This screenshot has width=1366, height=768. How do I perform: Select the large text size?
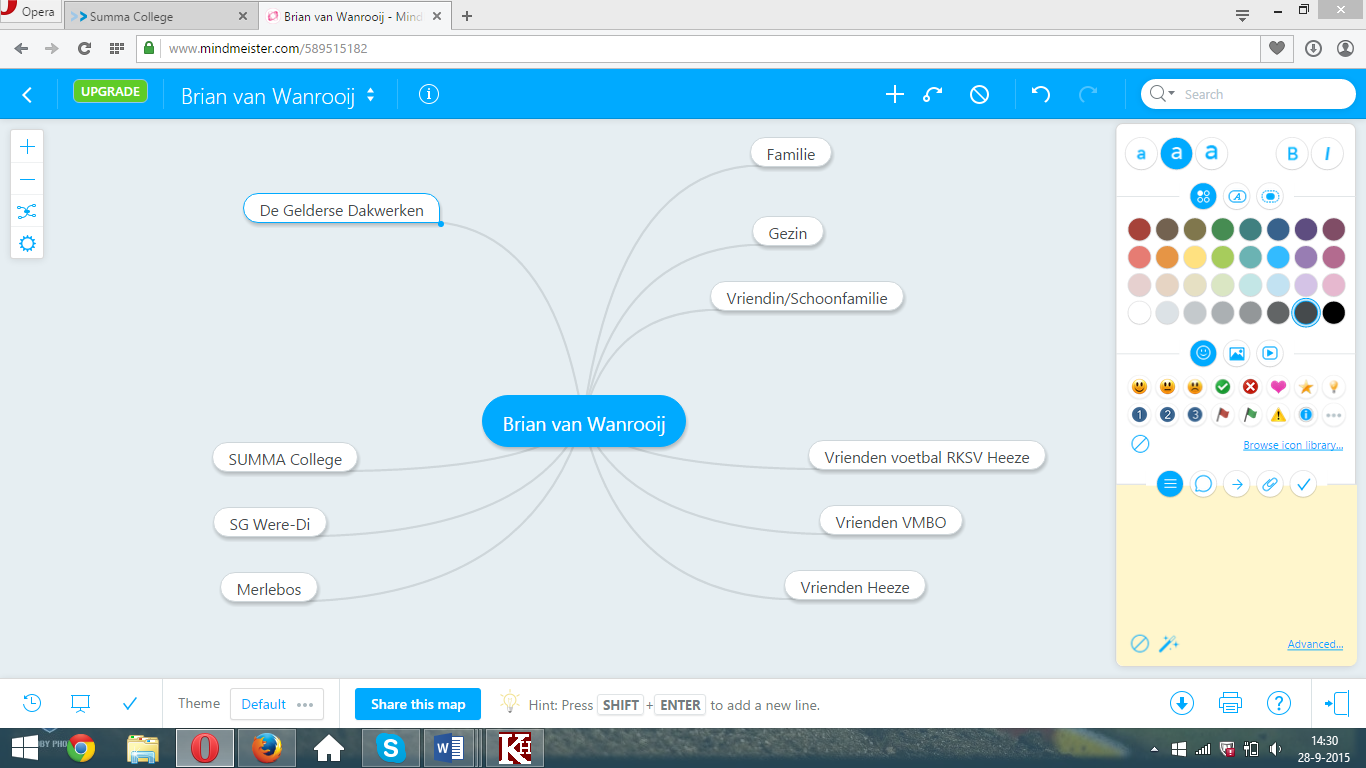point(1211,153)
